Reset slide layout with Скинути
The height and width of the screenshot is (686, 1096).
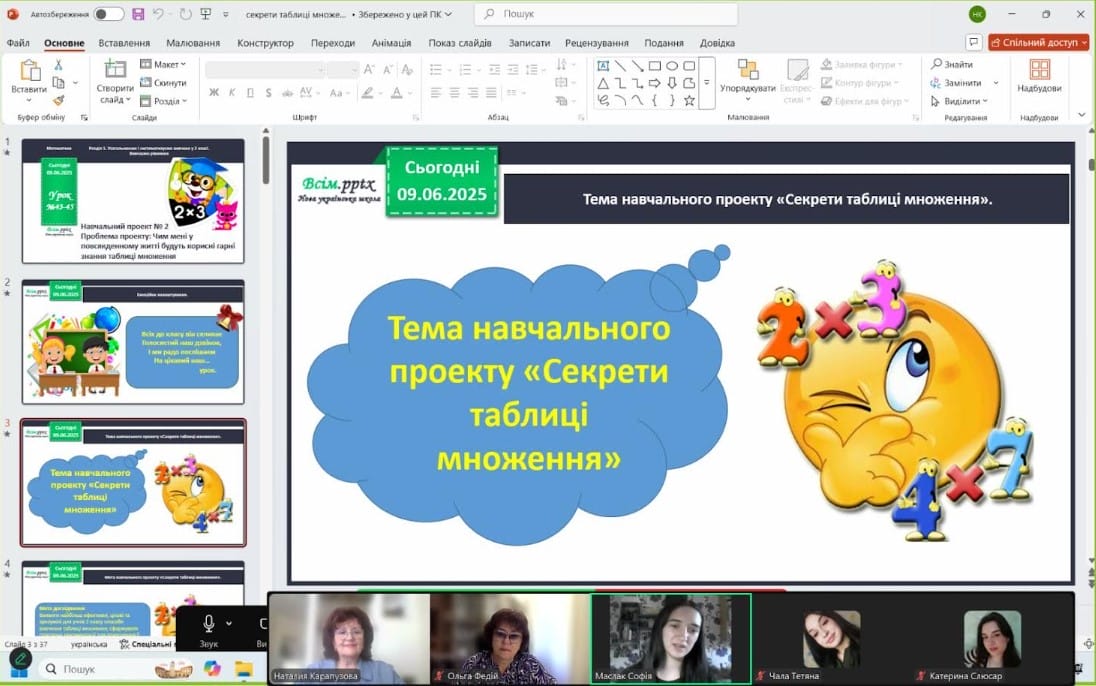[x=163, y=83]
